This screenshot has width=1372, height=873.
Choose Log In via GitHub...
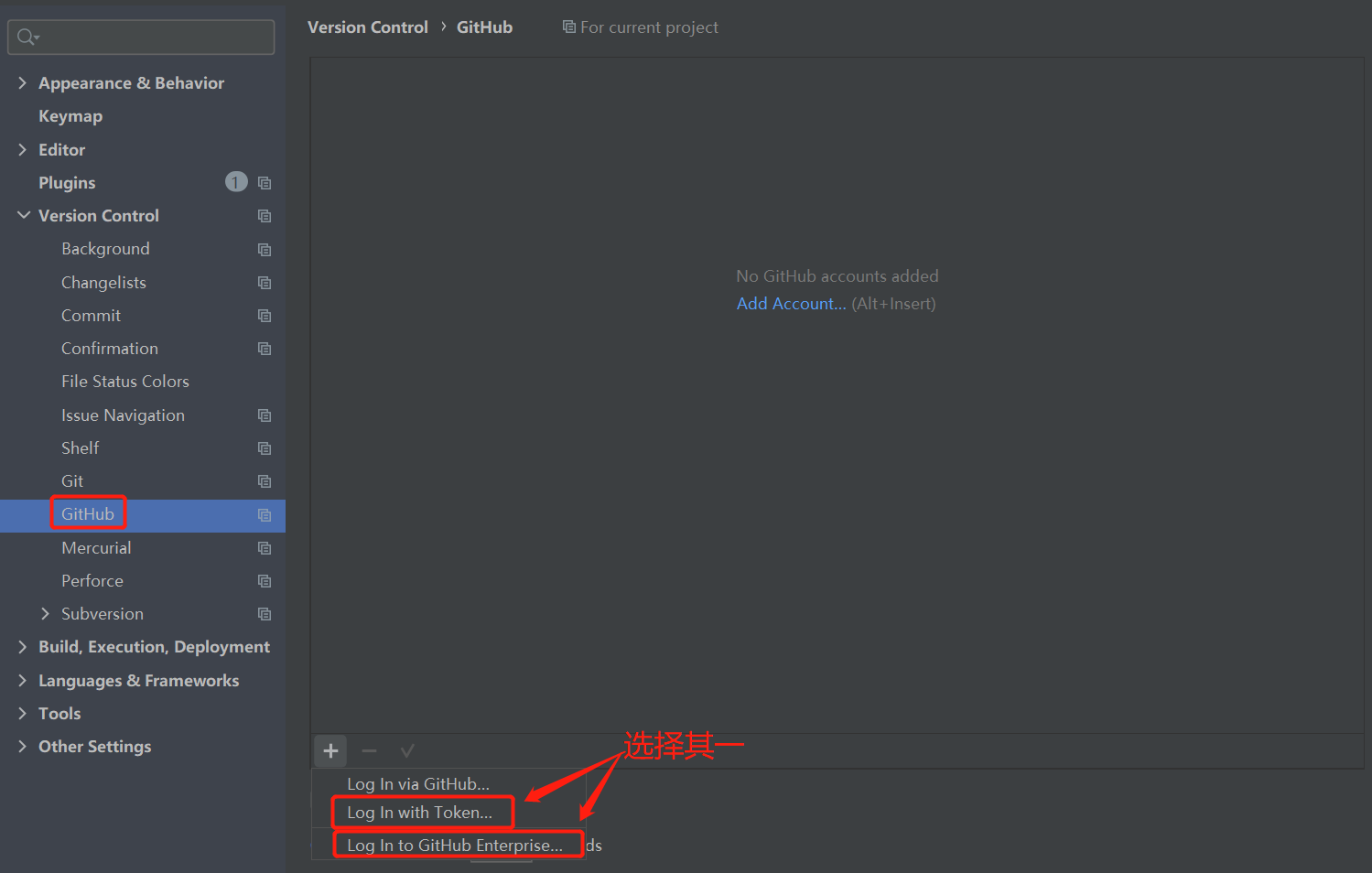(x=418, y=784)
